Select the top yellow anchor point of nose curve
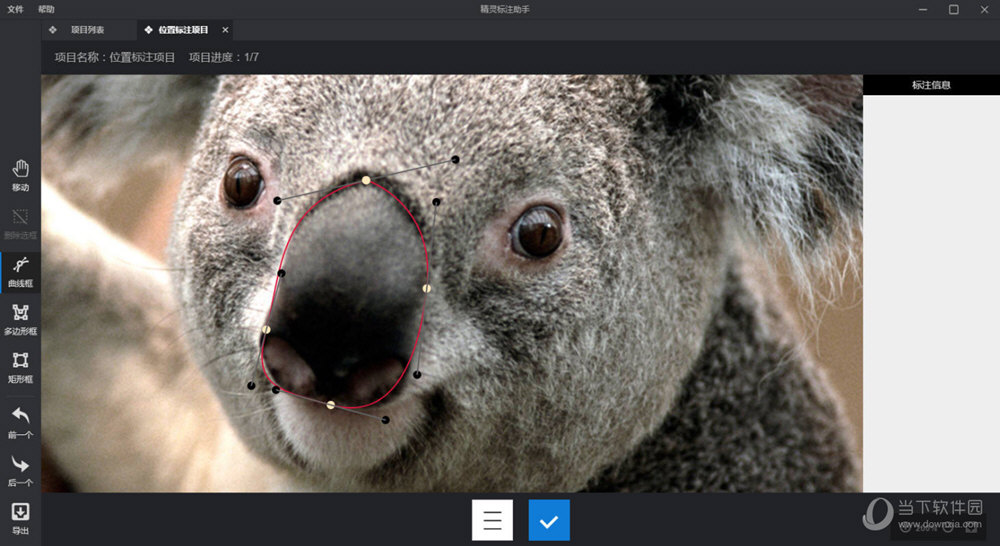The height and width of the screenshot is (546, 1000). pyautogui.click(x=366, y=181)
